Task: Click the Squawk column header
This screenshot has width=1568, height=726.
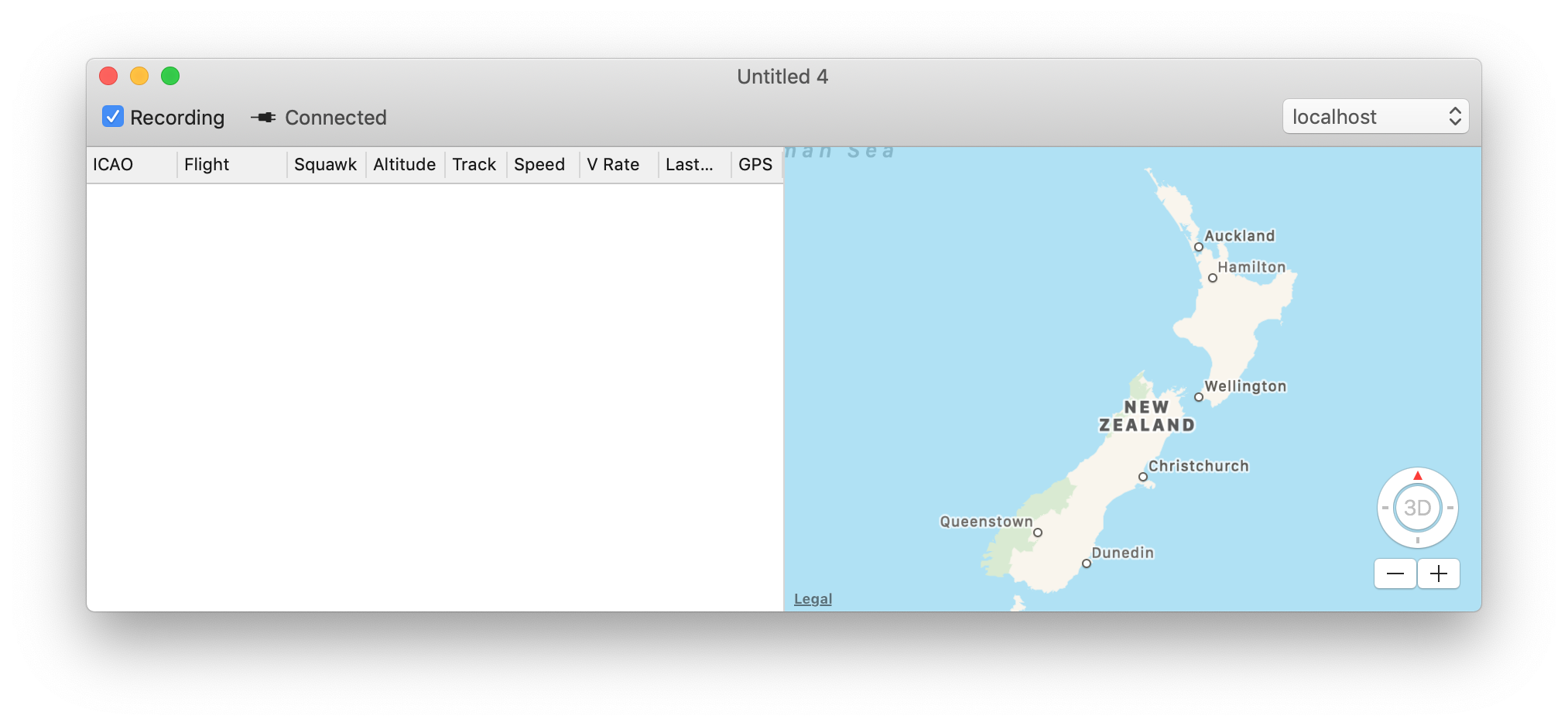Action: point(325,165)
